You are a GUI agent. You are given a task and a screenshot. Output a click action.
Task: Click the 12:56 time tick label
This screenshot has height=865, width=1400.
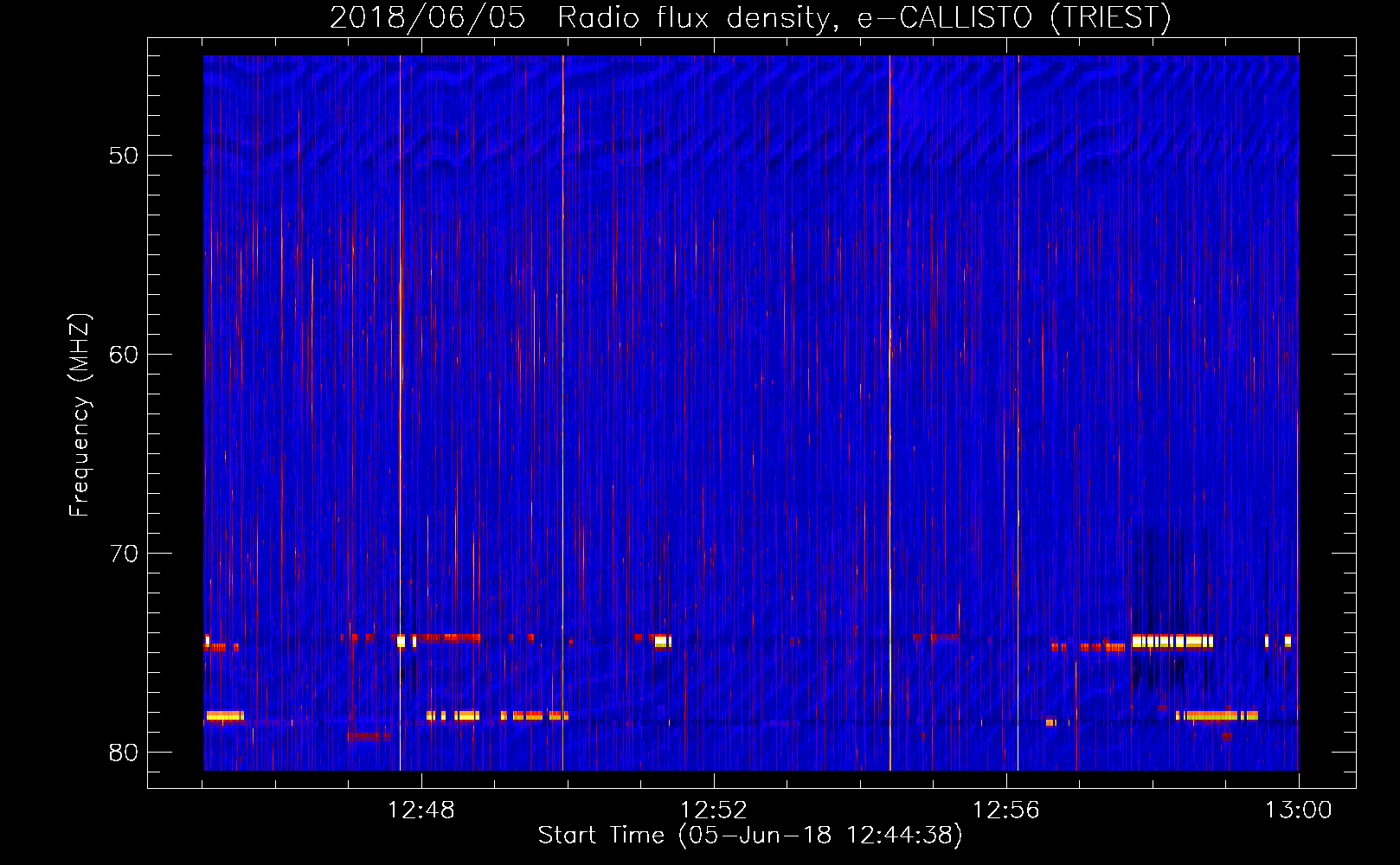click(x=1006, y=811)
